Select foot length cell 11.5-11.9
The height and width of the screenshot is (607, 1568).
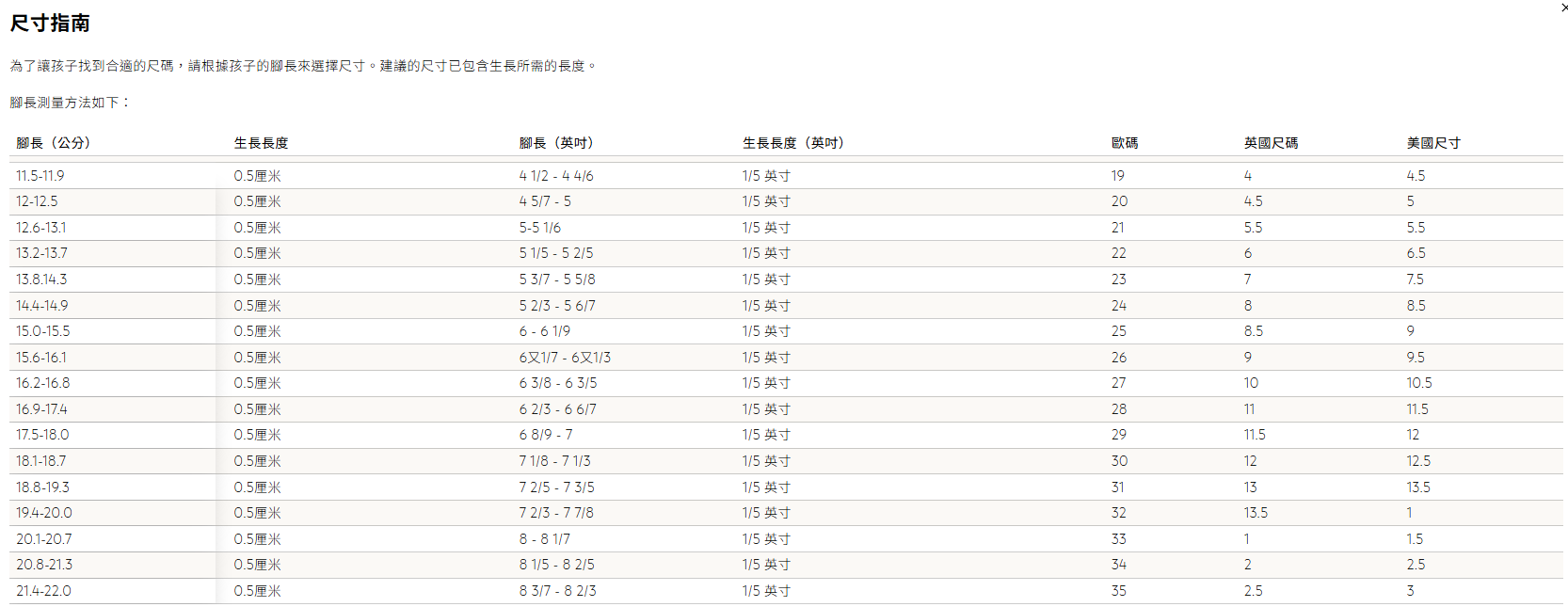pos(40,176)
